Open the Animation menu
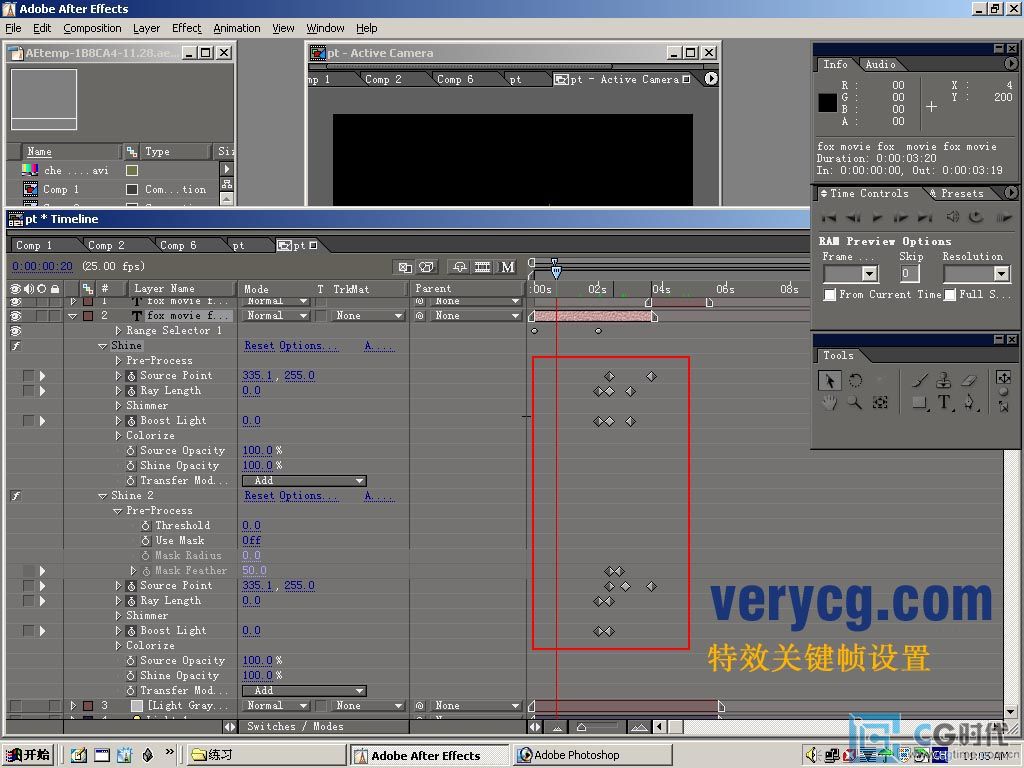 pyautogui.click(x=236, y=28)
